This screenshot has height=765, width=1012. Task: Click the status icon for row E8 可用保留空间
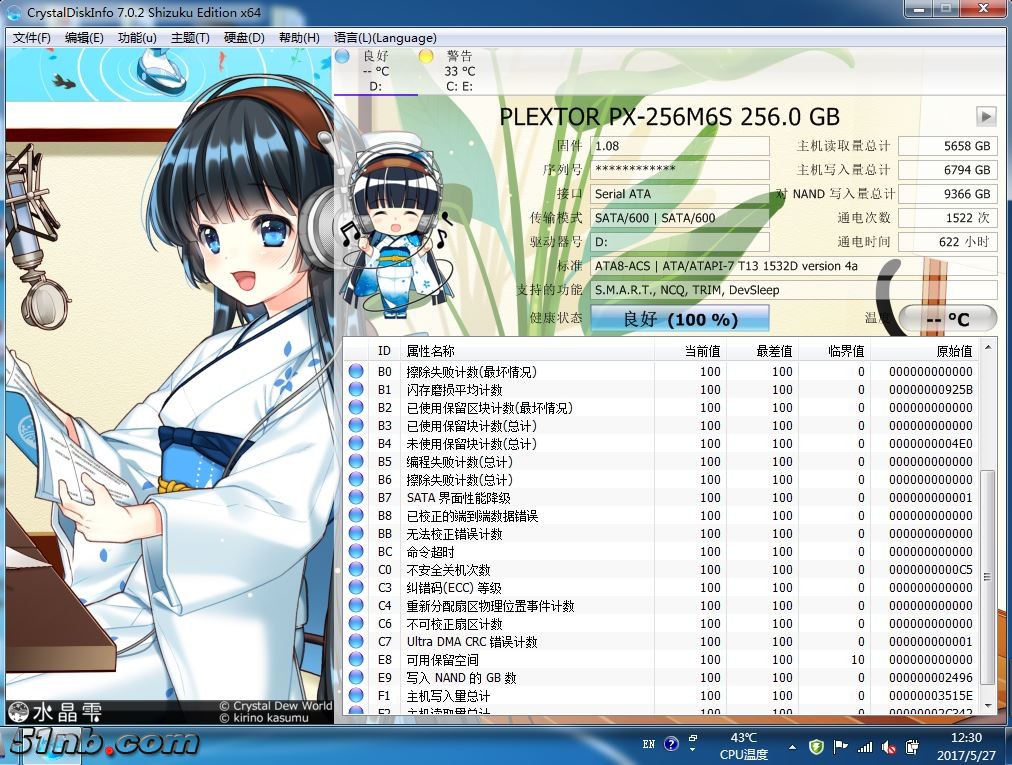tap(356, 660)
